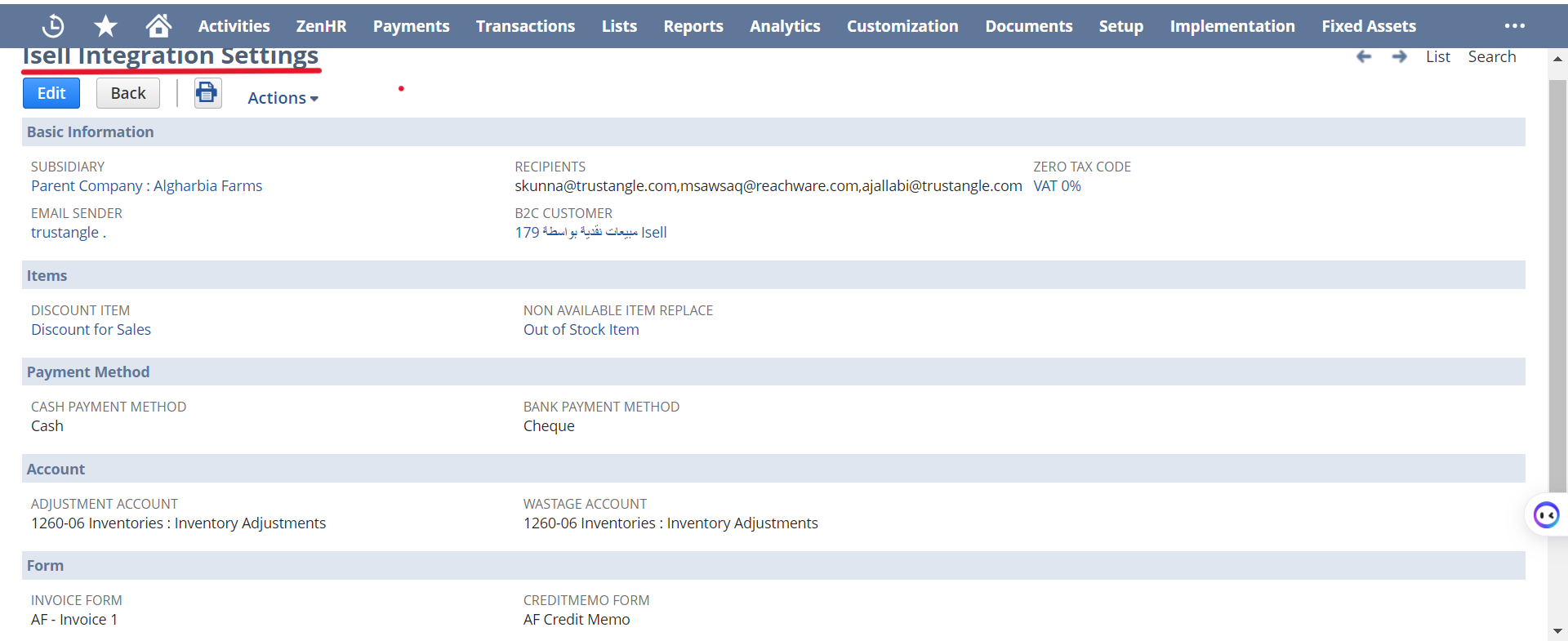The height and width of the screenshot is (641, 1568).
Task: Click the Items section header
Action: [773, 275]
